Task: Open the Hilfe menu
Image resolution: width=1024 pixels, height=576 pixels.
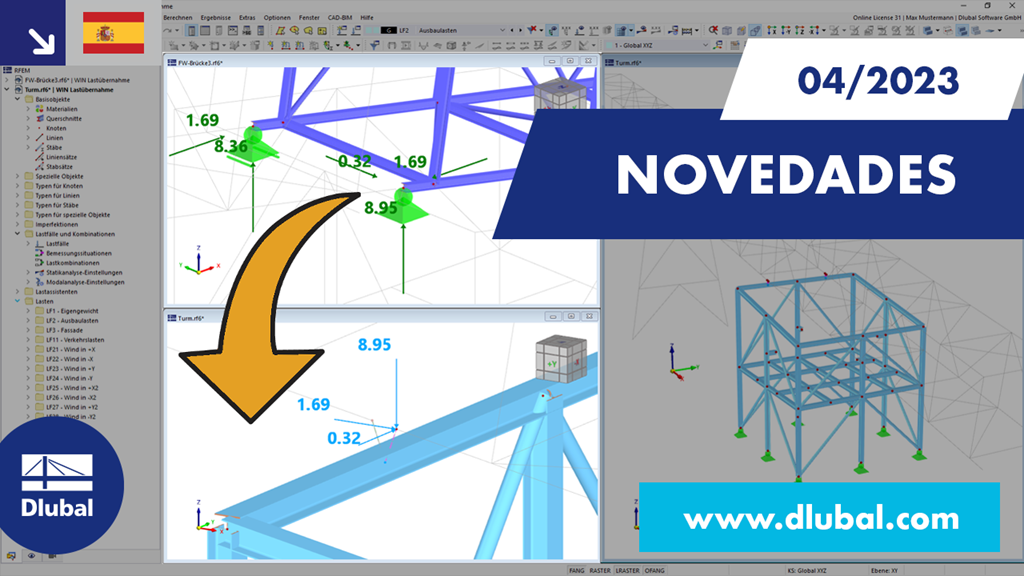Action: pos(367,18)
